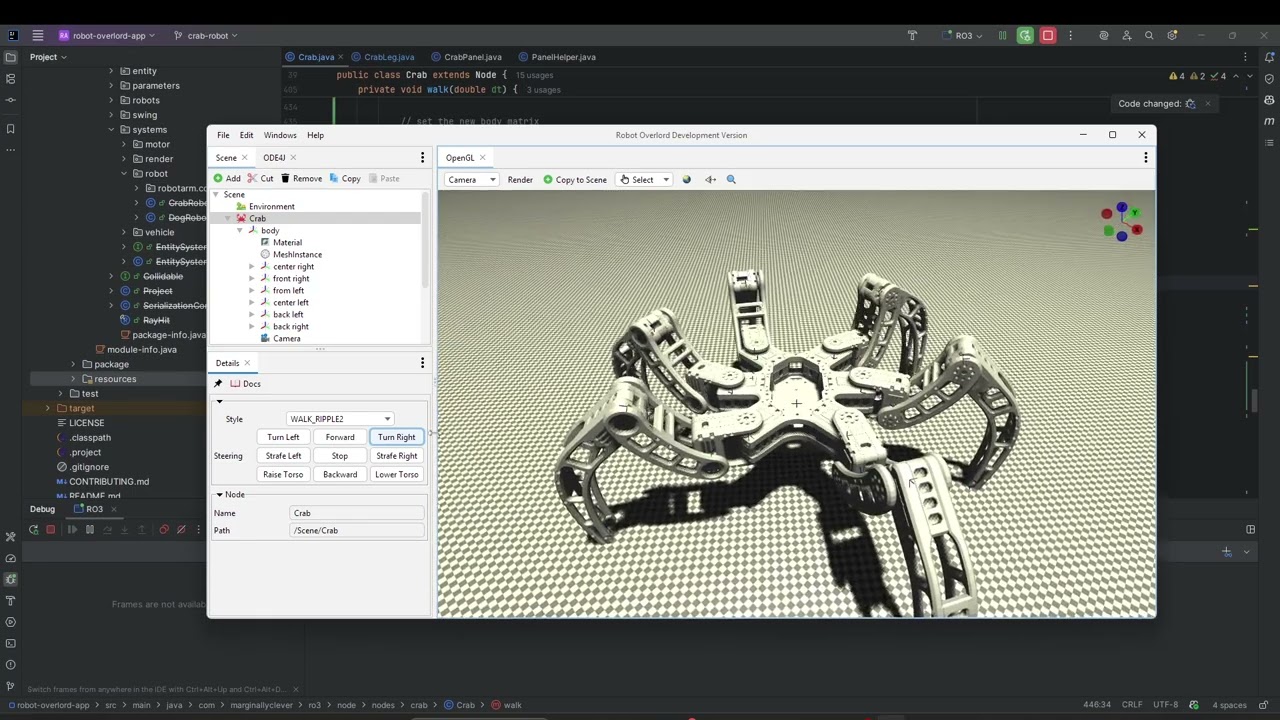Image resolution: width=1280 pixels, height=720 pixels.
Task: Click the Copy to Scene button
Action: [x=575, y=180]
